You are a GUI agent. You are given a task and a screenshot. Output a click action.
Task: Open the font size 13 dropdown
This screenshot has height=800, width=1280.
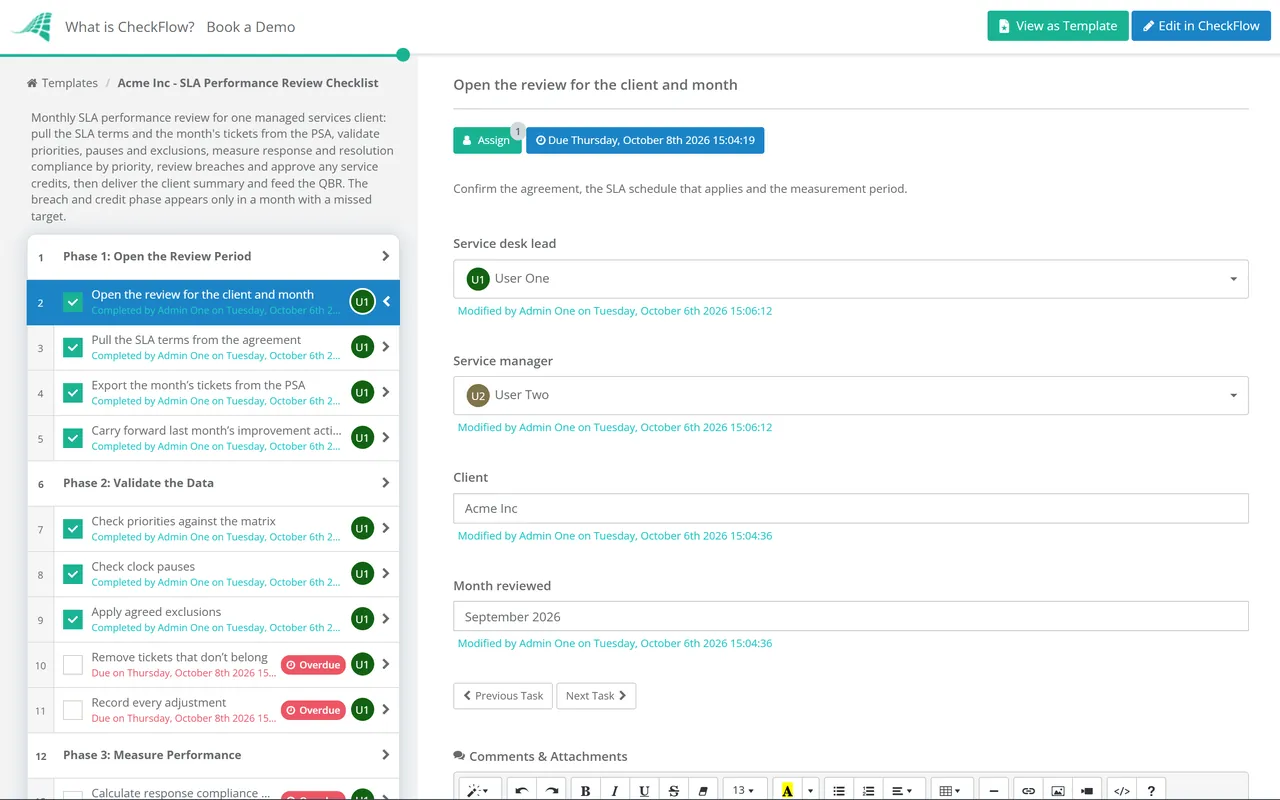pos(745,790)
